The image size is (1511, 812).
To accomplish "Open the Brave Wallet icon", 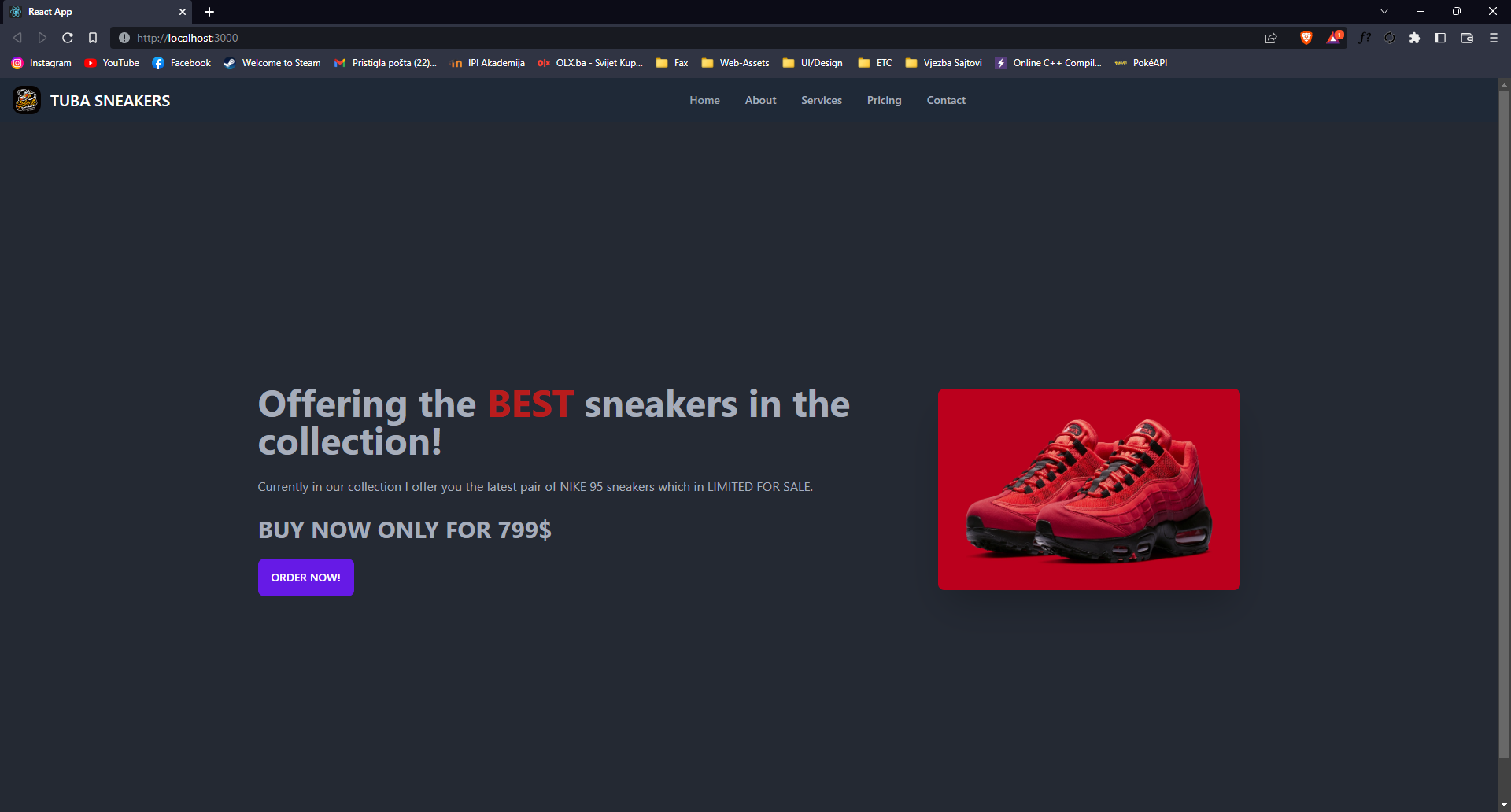I will click(1467, 38).
